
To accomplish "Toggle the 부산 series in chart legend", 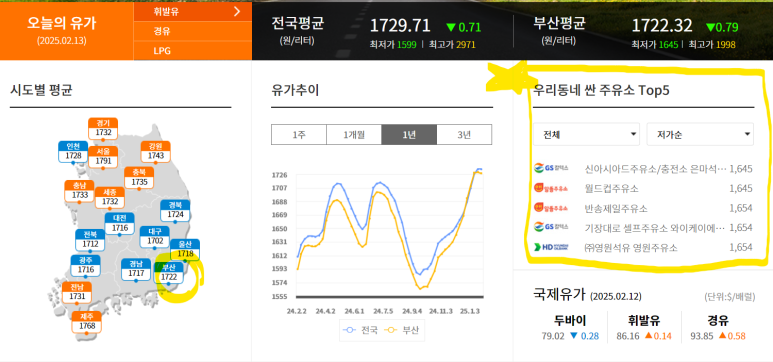I will pos(401,330).
